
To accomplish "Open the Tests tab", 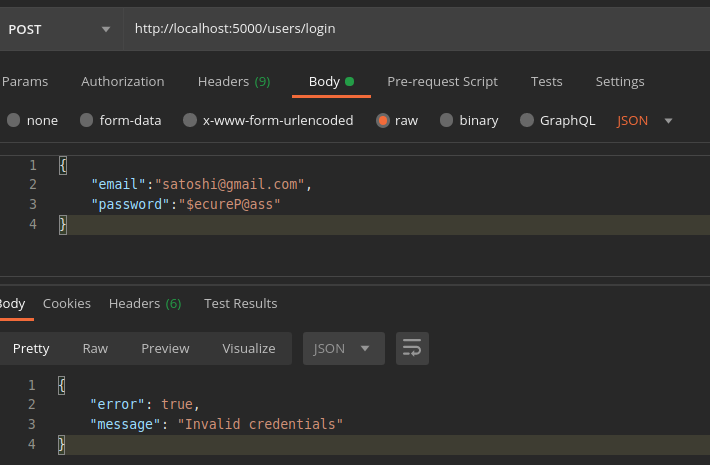I will pyautogui.click(x=546, y=81).
